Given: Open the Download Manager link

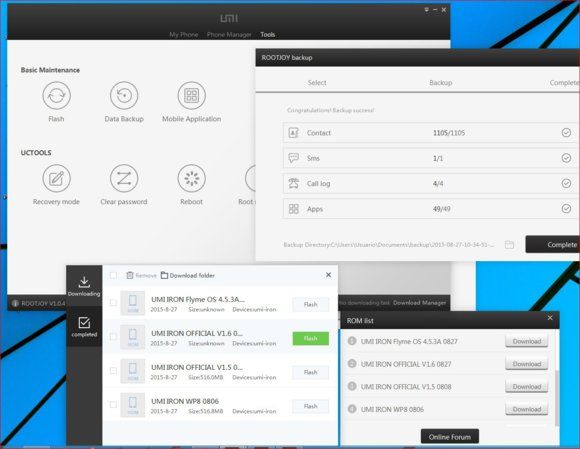Looking at the screenshot, I should [x=419, y=303].
